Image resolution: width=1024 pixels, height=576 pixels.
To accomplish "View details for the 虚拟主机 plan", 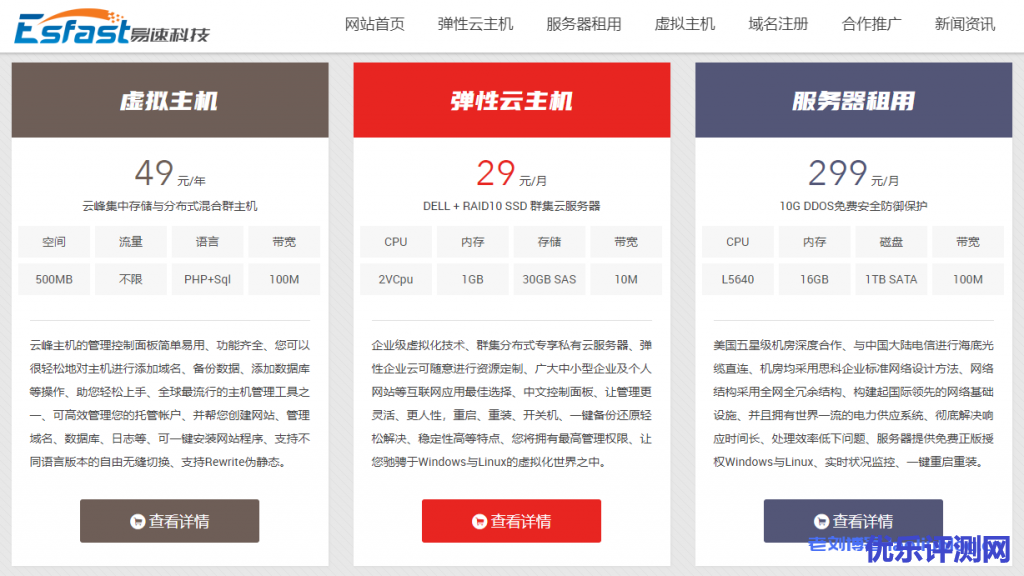I will [x=170, y=521].
